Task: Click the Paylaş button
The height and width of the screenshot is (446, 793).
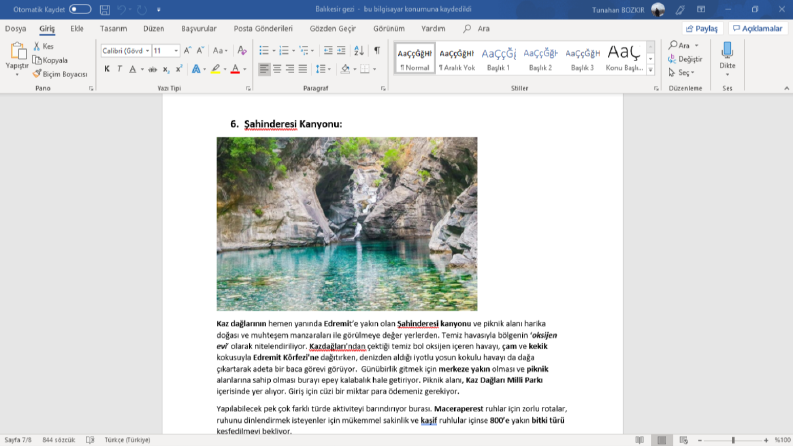Action: 702,28
